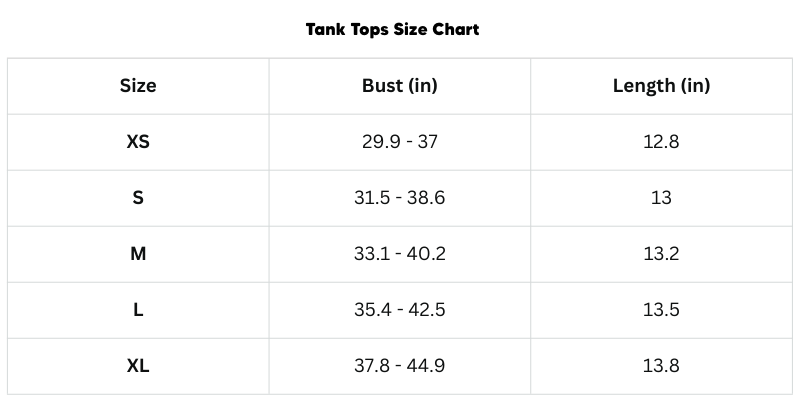Select the bust range 33.1 - 40.2

tap(400, 254)
